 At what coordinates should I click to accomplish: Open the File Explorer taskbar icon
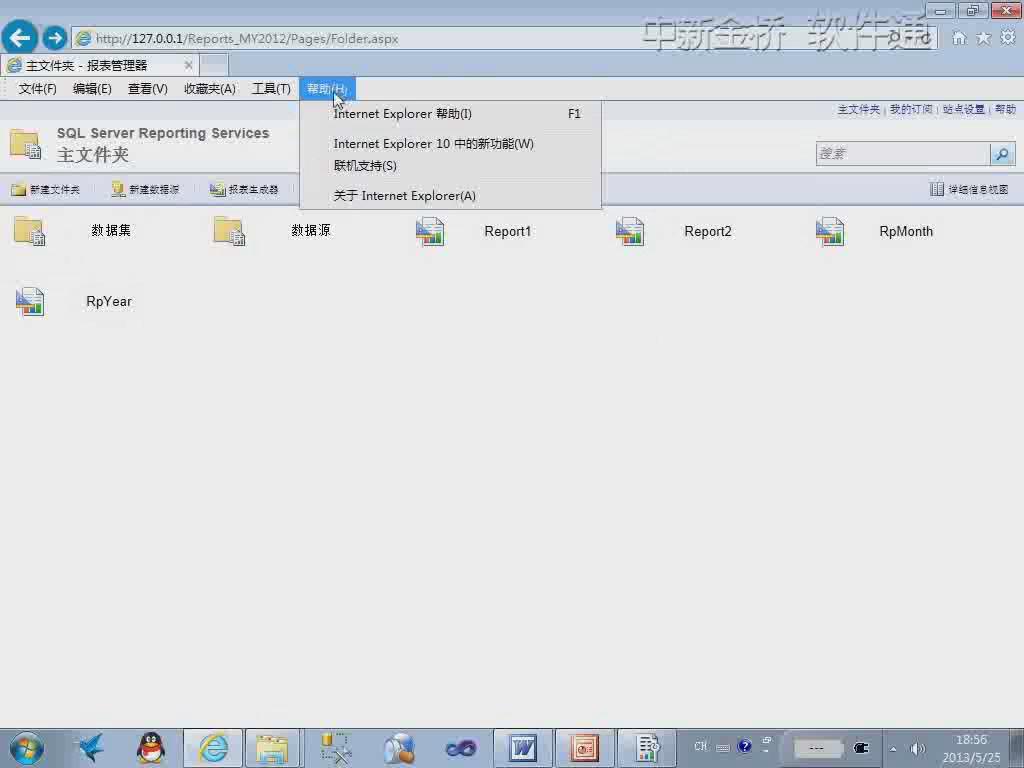coord(272,748)
